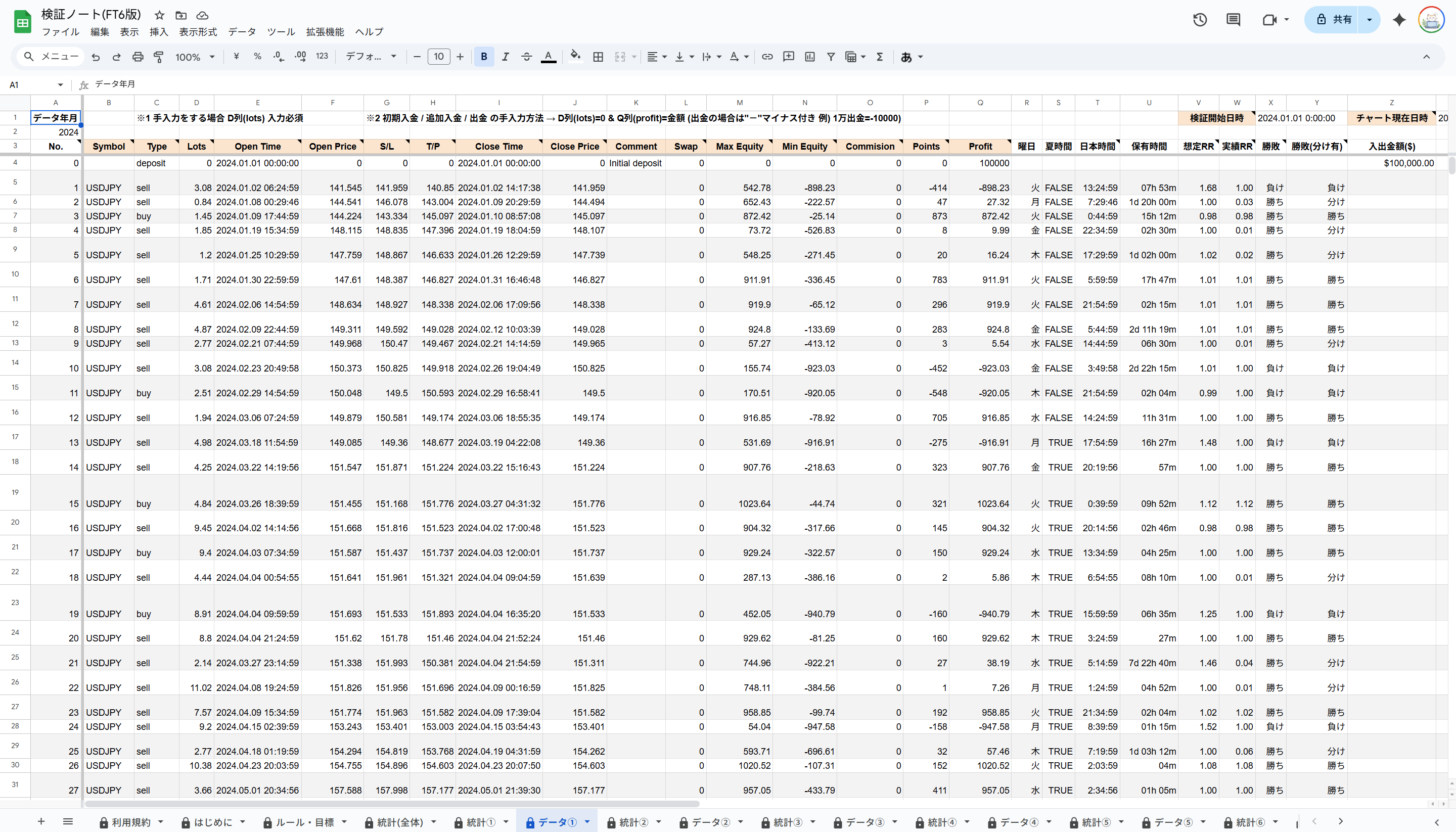Viewport: 1456px width, 832px height.
Task: Add a comment using toolbar icon
Action: pos(789,57)
